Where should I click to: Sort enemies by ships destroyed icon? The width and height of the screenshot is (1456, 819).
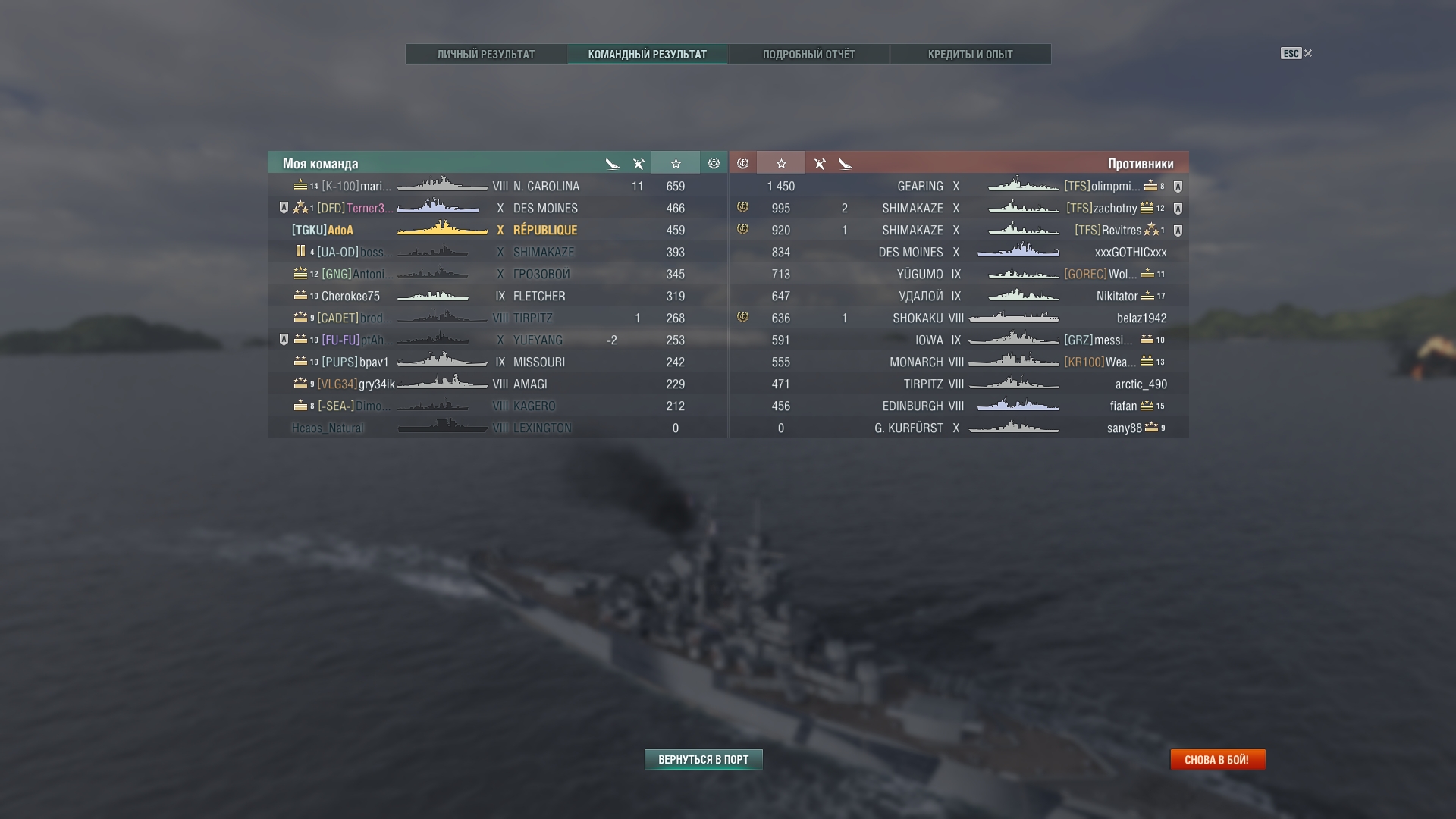tap(820, 164)
